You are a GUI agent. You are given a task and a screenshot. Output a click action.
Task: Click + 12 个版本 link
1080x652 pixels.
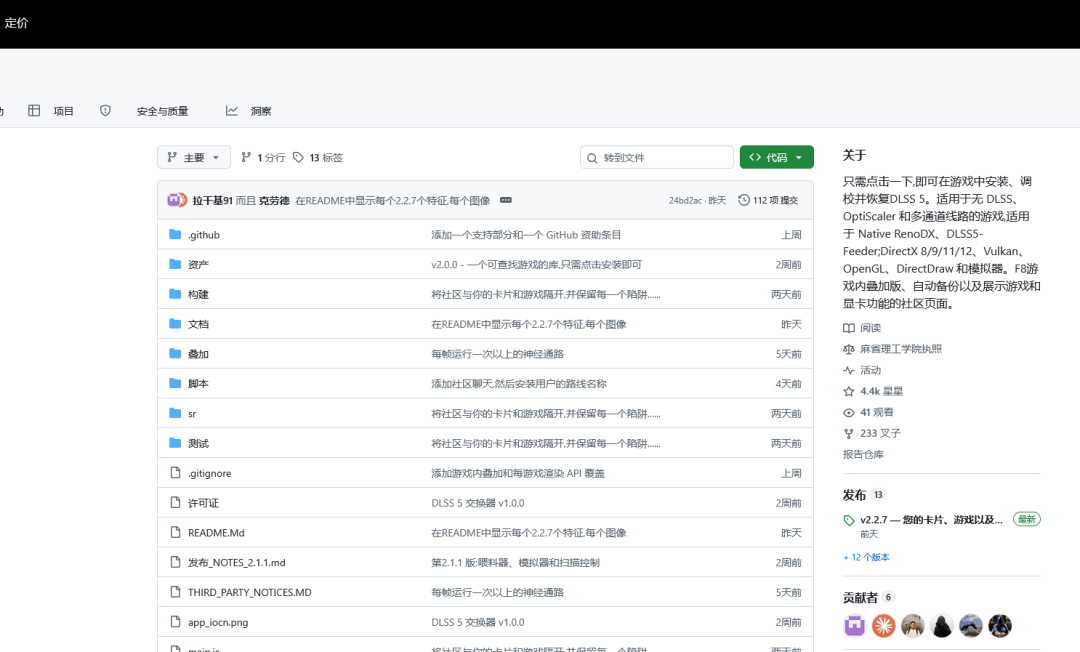coord(866,557)
